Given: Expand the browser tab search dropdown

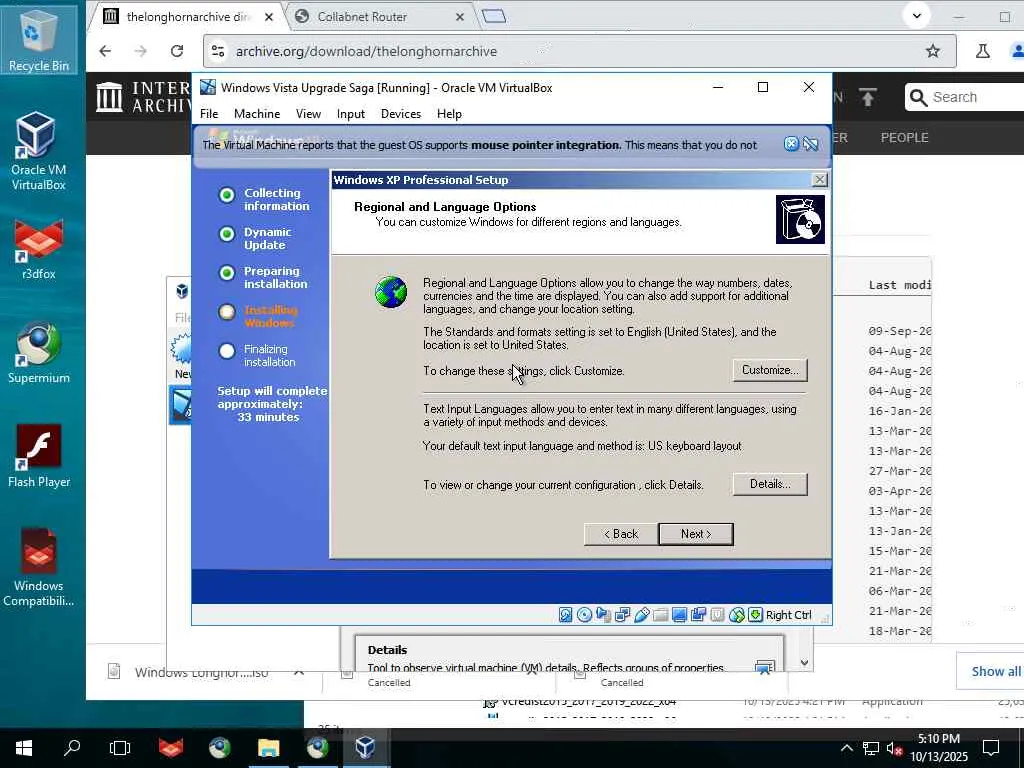Looking at the screenshot, I should click(916, 16).
